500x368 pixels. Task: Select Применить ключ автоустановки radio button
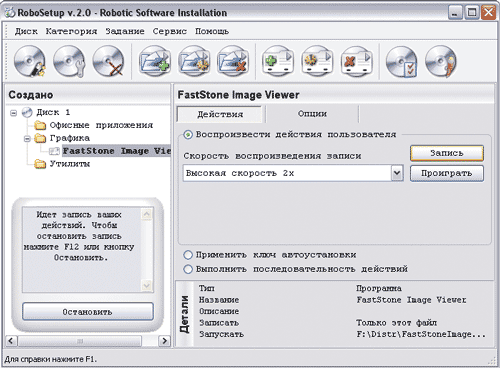tap(188, 255)
